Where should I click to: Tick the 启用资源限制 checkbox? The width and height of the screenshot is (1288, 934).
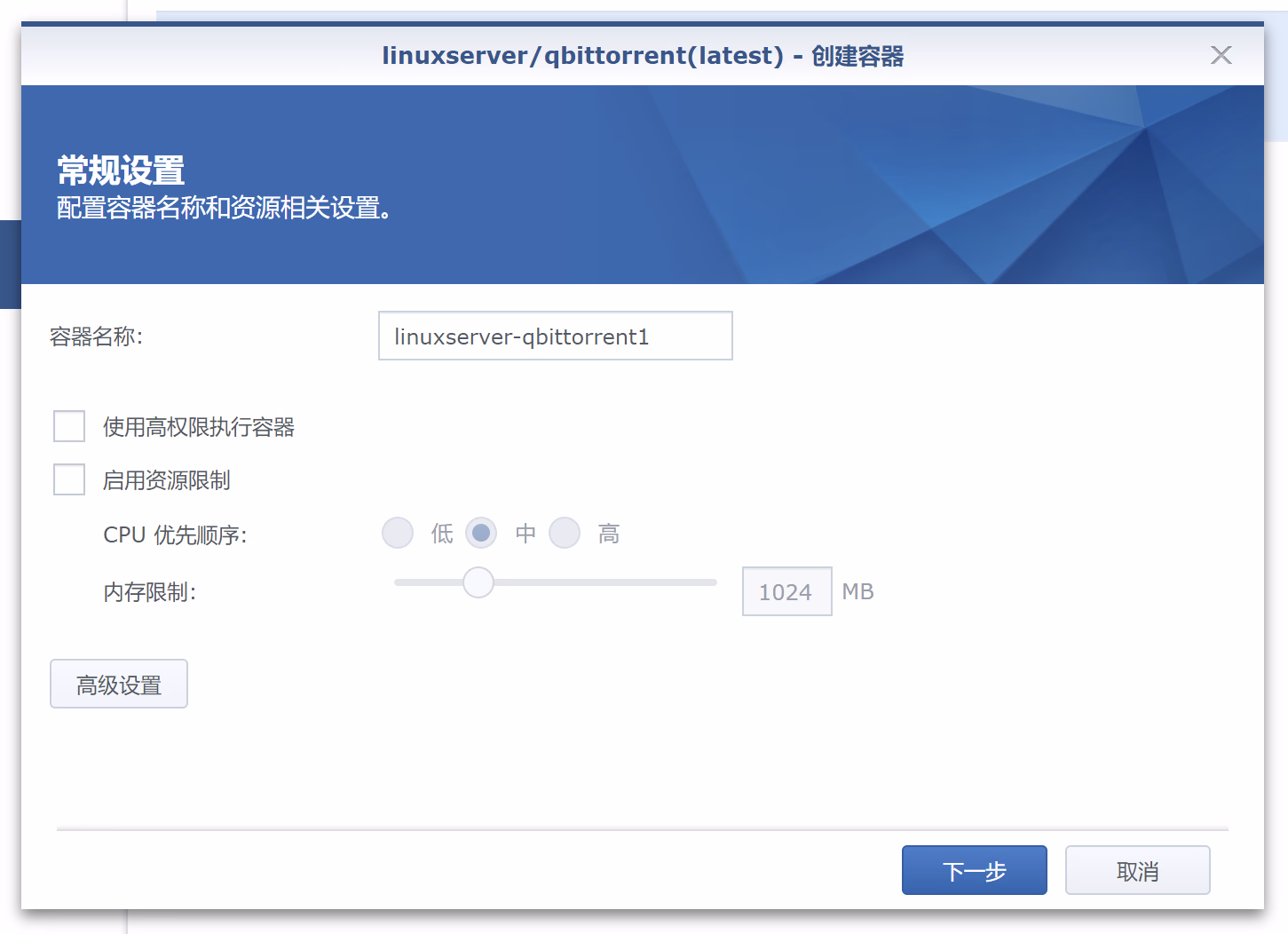[69, 479]
